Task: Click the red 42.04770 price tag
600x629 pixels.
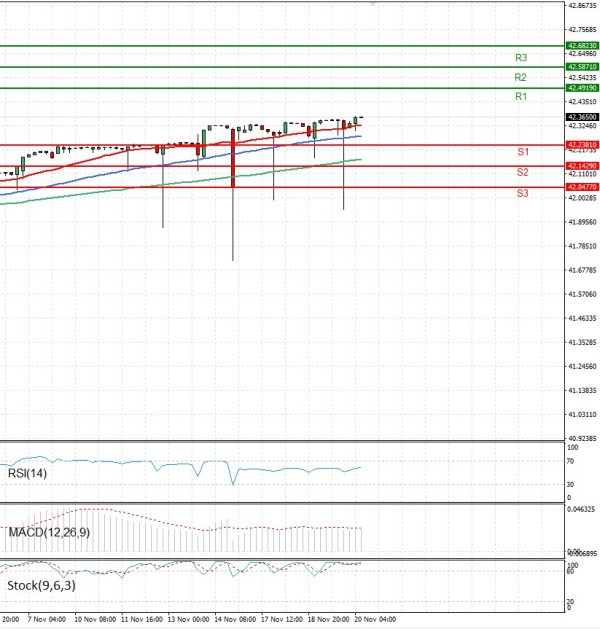Action: tap(582, 187)
